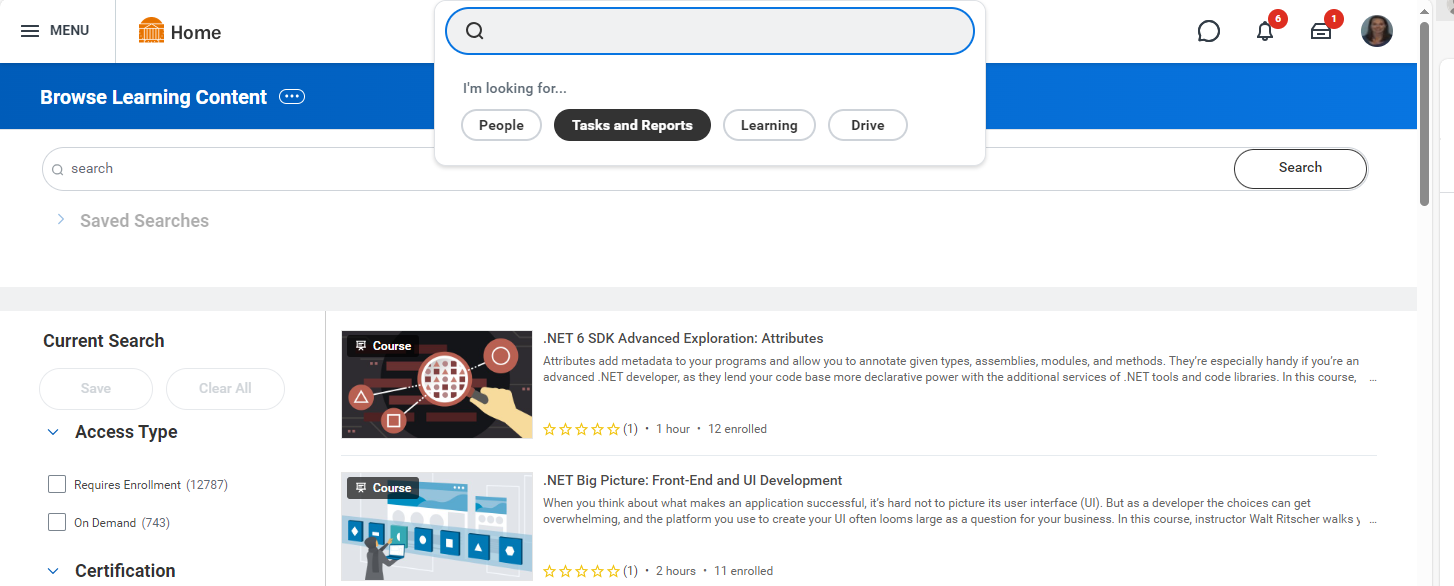Open the inbox tray icon

(1321, 32)
